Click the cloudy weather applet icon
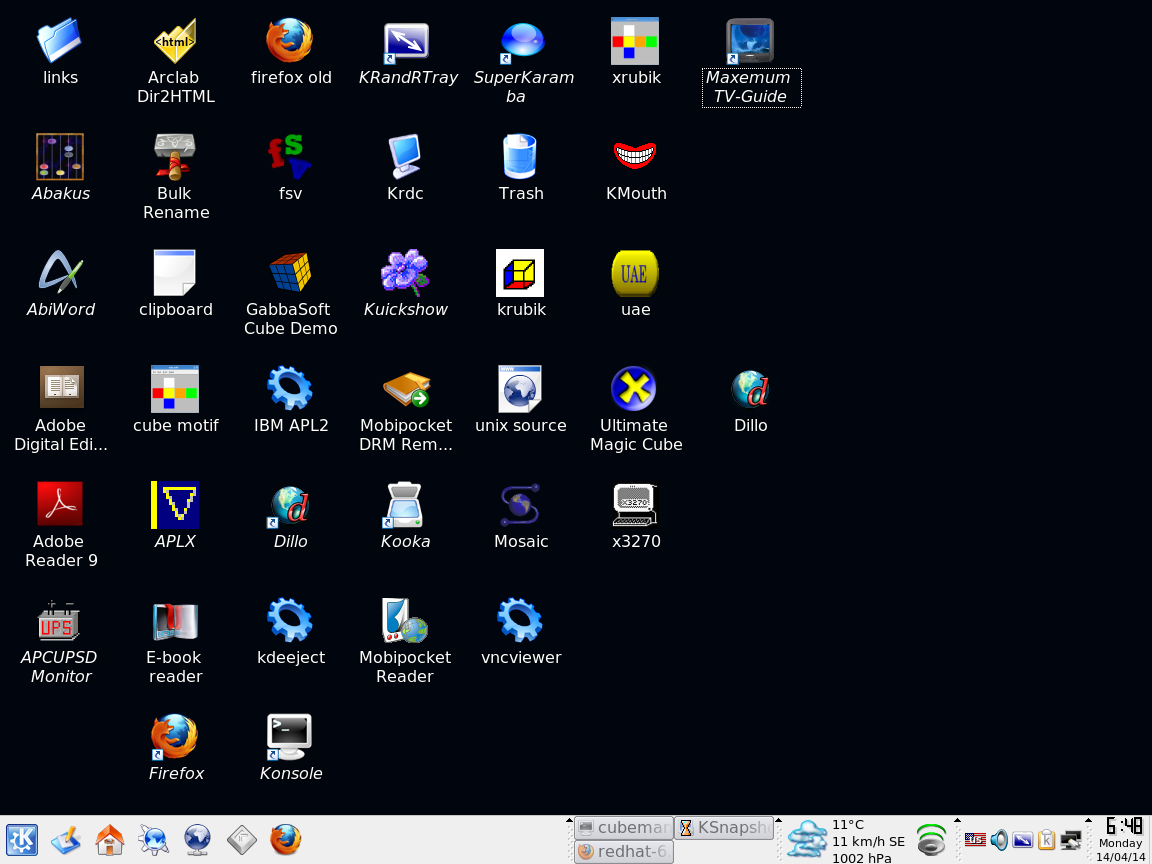Screen dimensions: 1152x864 [x=807, y=839]
